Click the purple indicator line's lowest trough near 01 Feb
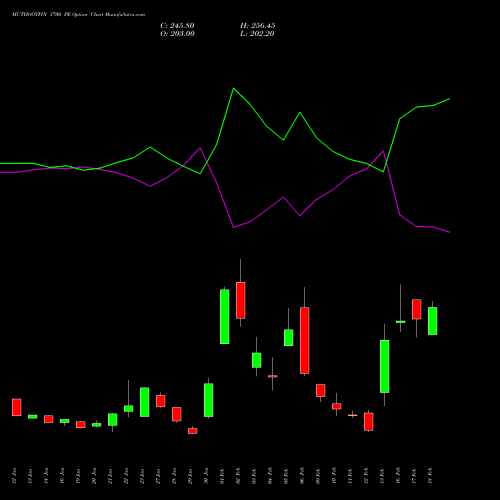 pos(233,227)
